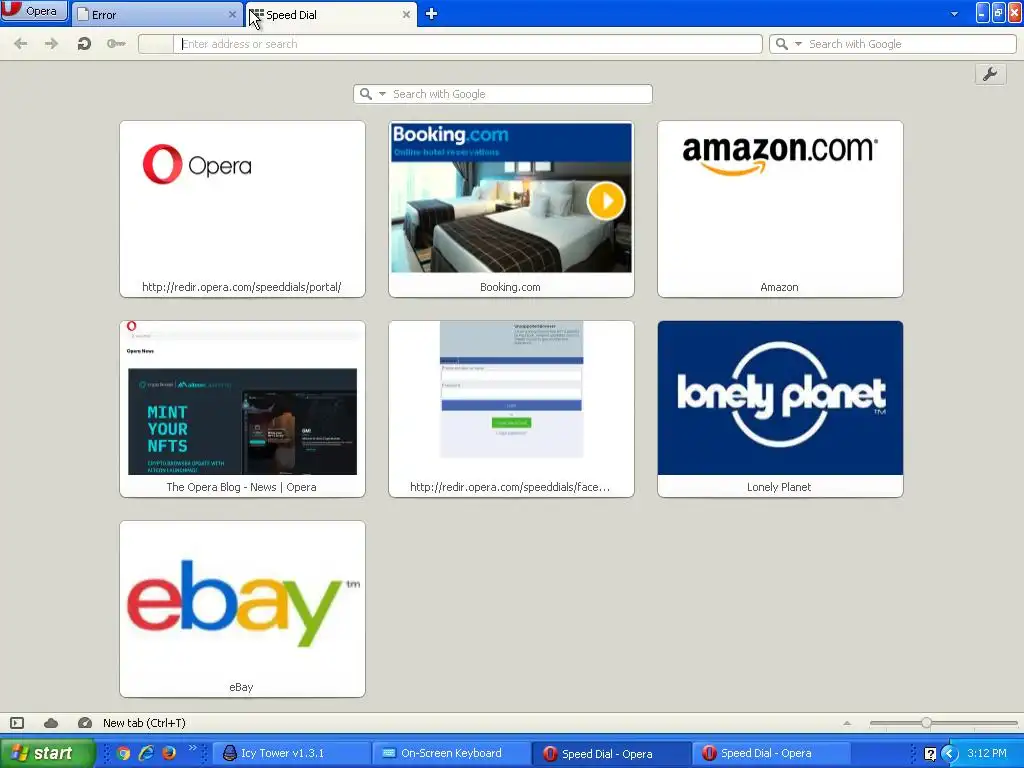Select second Speed Dial - Opera taskbar button
The width and height of the screenshot is (1024, 768).
pos(771,753)
